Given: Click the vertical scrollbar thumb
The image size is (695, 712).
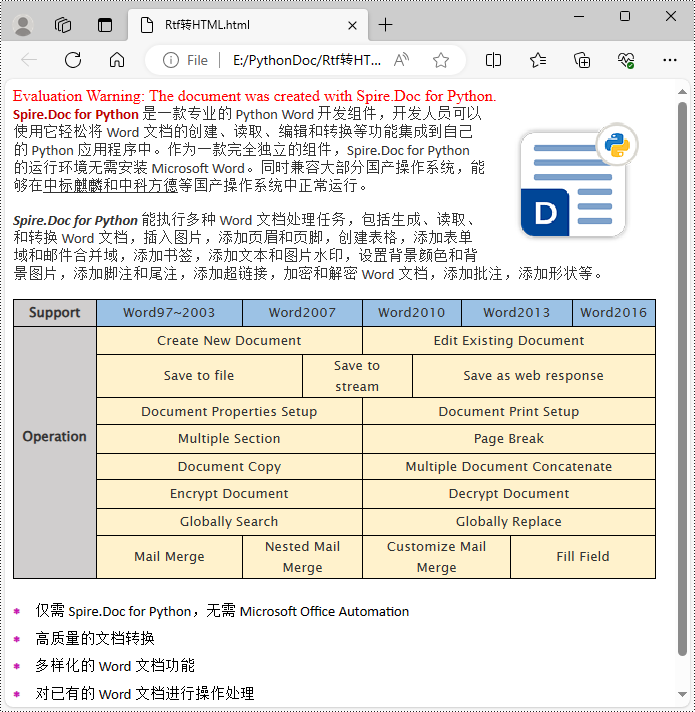Looking at the screenshot, I should 682,379.
